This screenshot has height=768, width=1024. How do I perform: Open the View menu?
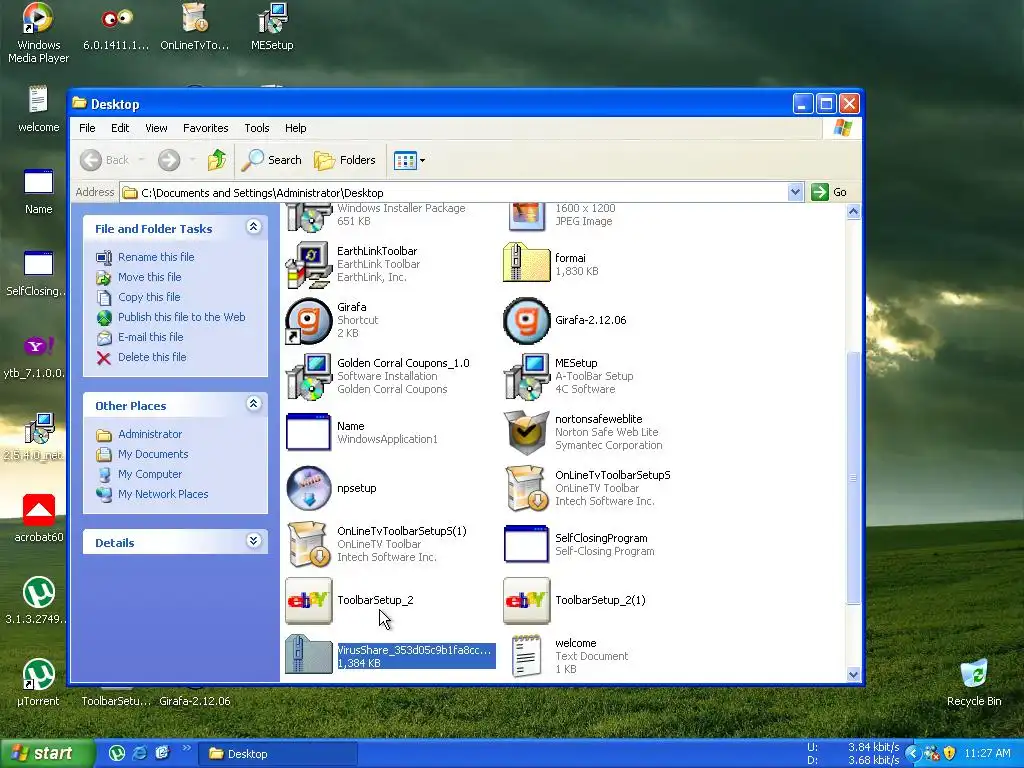156,128
